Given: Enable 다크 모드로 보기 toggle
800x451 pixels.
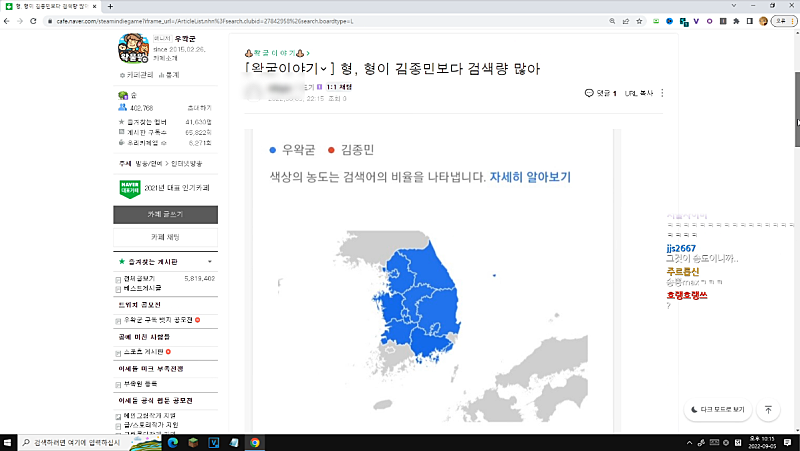Looking at the screenshot, I should point(717,410).
